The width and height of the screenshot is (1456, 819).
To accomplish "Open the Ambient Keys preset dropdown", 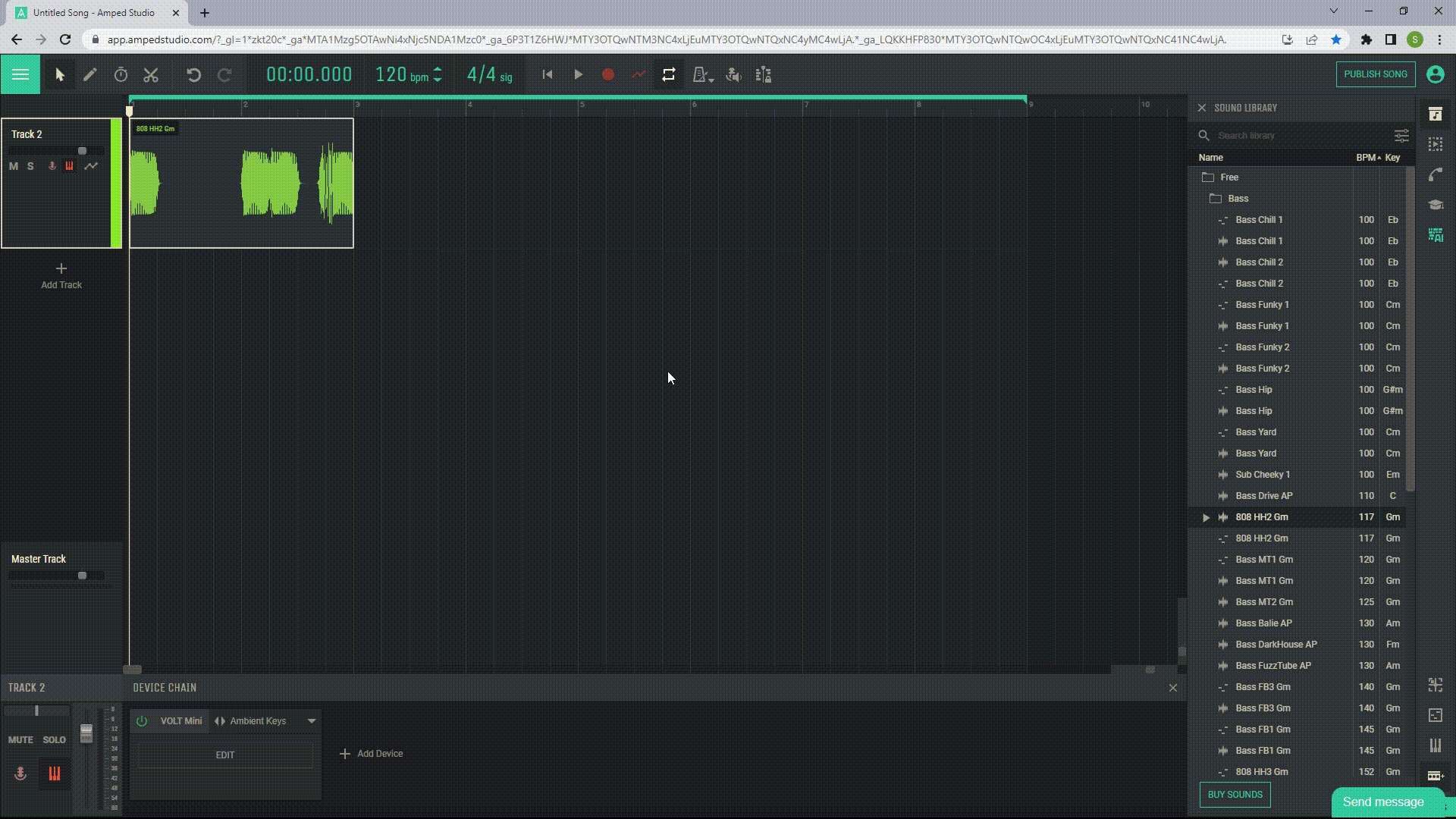I will click(311, 721).
